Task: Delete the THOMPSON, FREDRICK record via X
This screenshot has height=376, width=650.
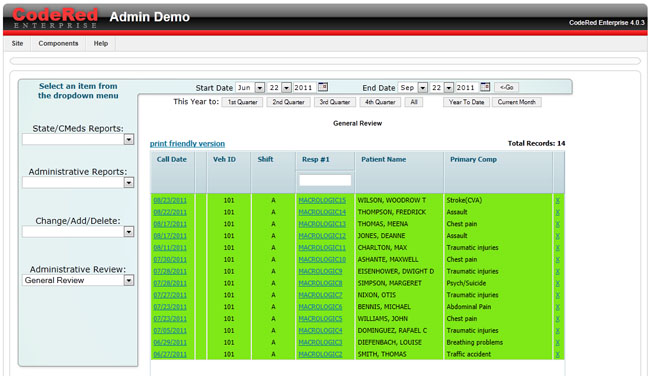Action: 558,212
